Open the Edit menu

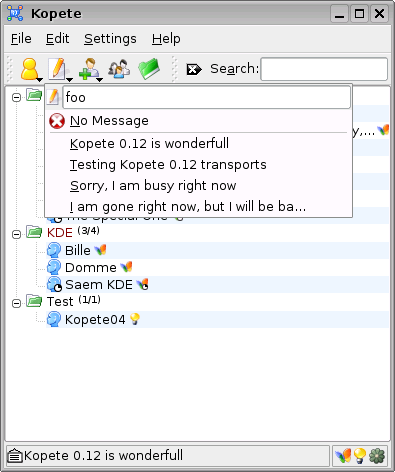coord(57,39)
